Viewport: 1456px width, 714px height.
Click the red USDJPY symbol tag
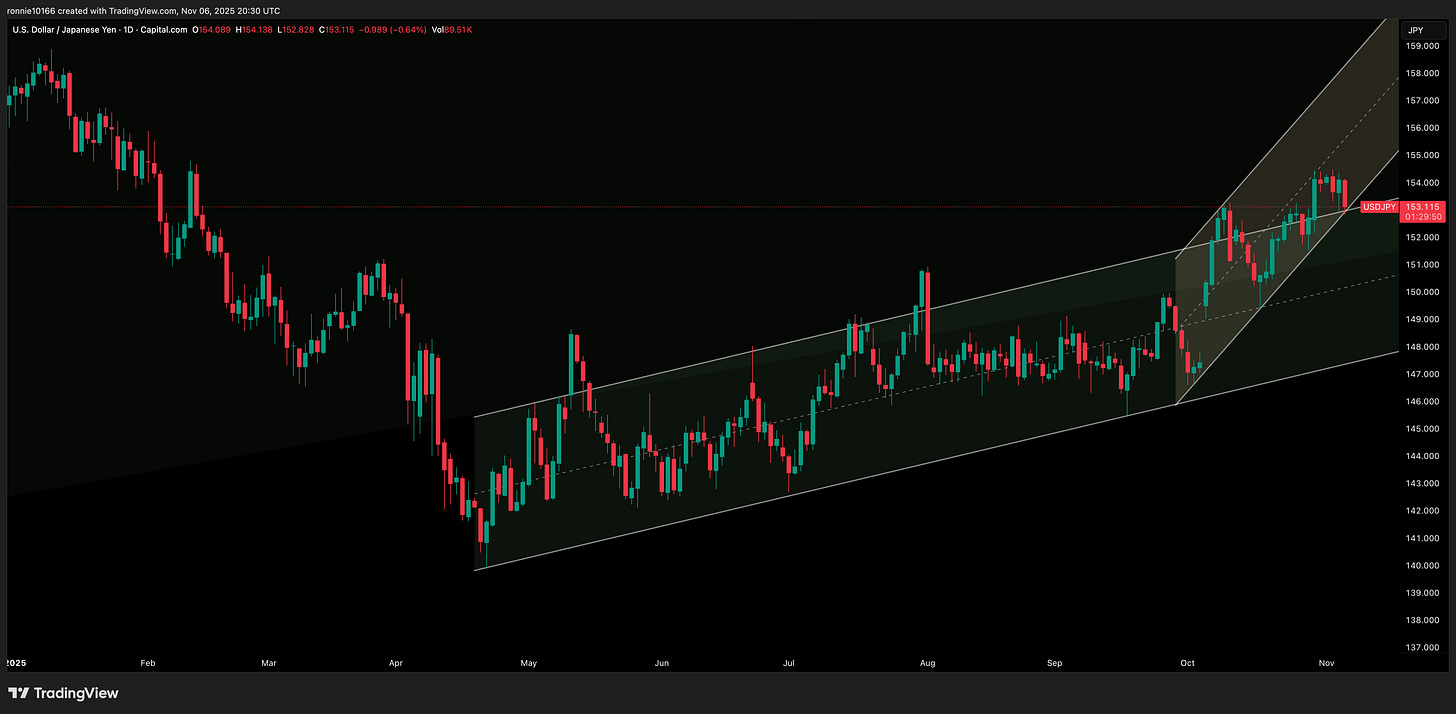(x=1380, y=206)
